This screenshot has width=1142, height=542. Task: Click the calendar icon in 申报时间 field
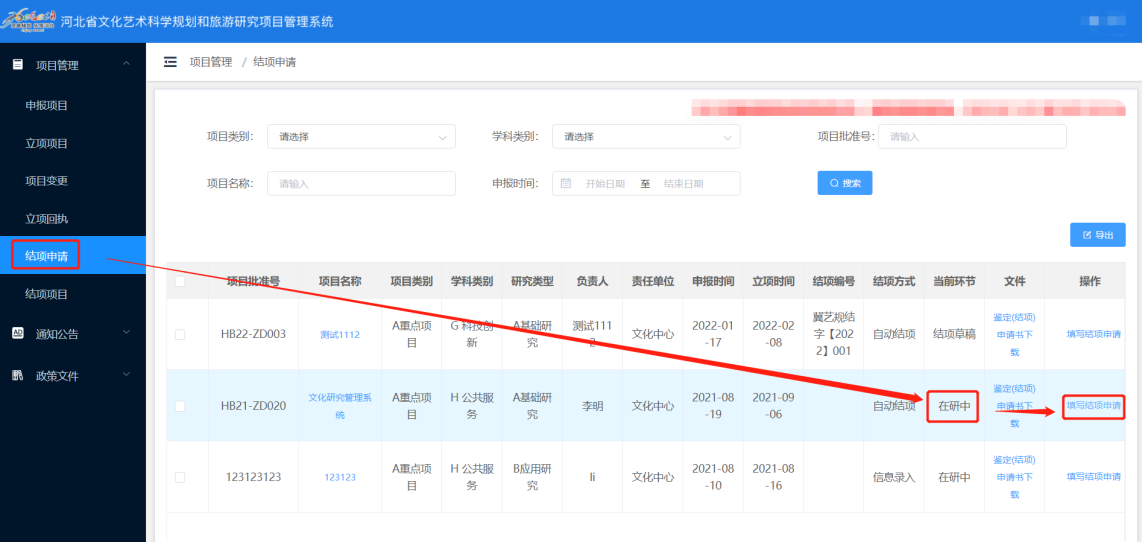pyautogui.click(x=566, y=184)
